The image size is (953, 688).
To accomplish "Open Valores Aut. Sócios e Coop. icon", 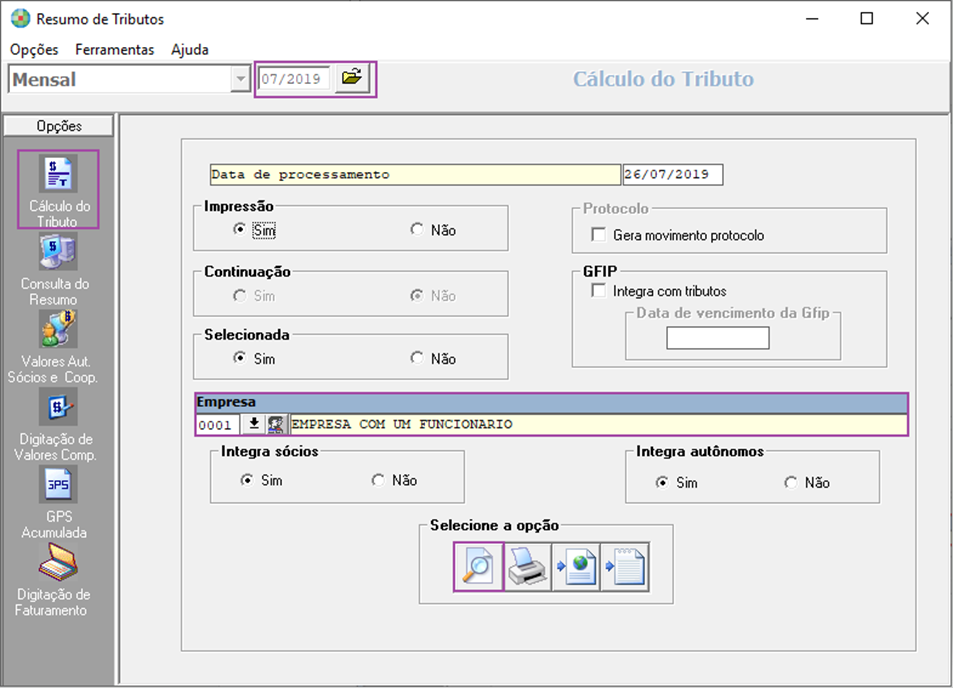I will coord(58,329).
